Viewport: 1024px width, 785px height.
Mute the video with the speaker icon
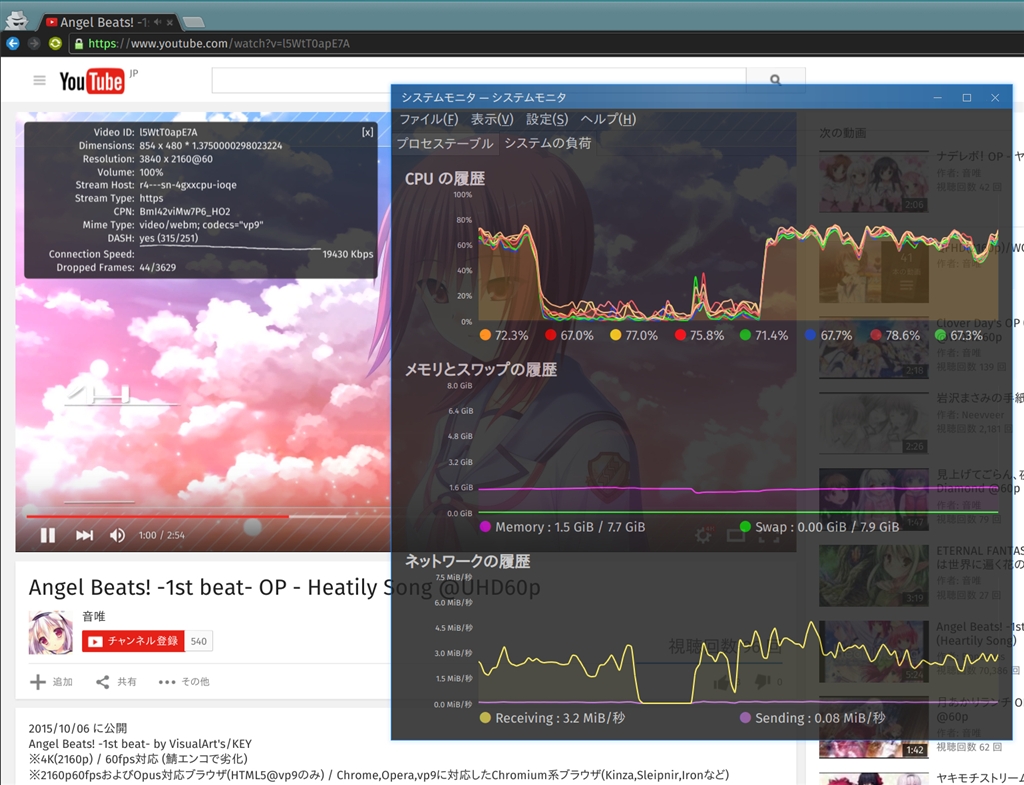[118, 536]
